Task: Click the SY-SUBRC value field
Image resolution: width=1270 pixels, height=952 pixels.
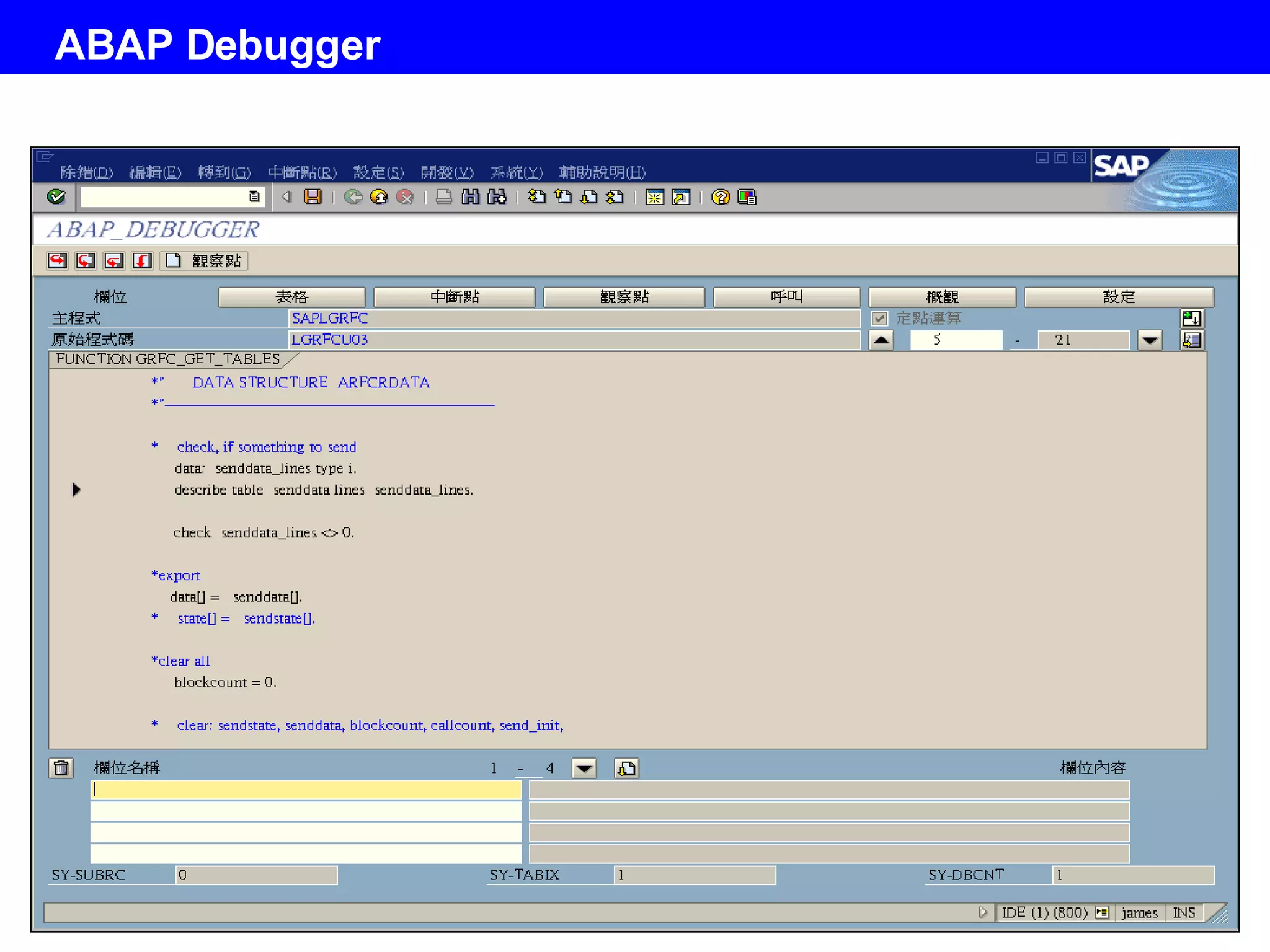Action: (257, 875)
